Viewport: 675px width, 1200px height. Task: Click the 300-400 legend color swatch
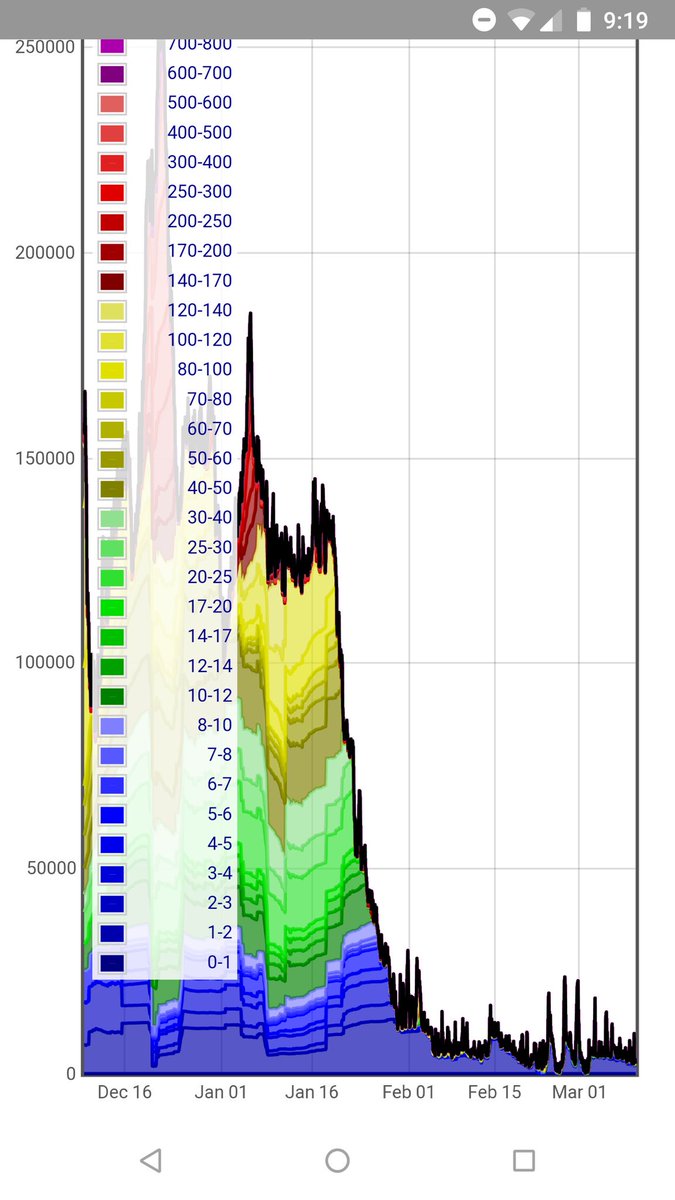tap(112, 163)
